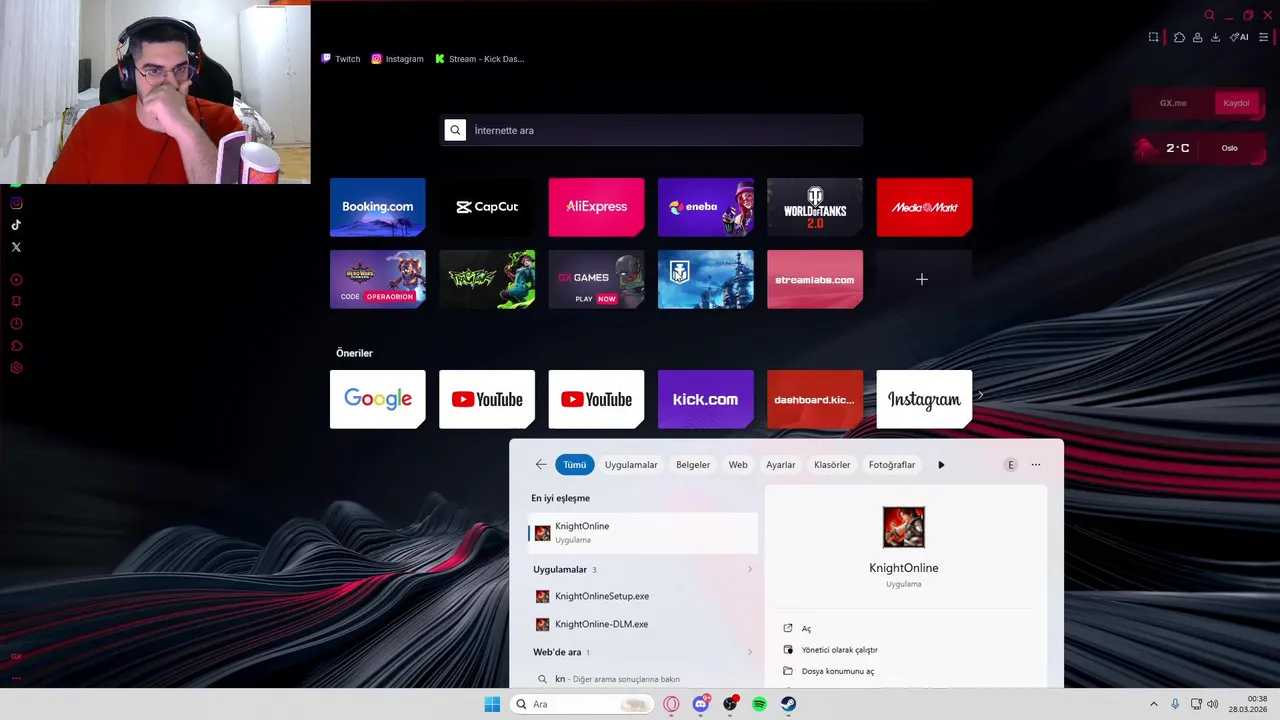Open the downloads icon in toolbar
This screenshot has width=1280, height=720.
(1215, 37)
